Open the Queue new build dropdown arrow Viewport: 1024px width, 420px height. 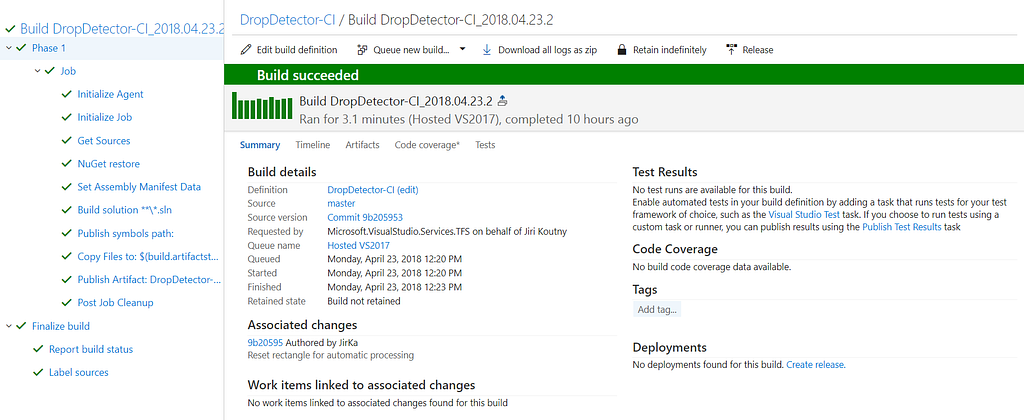(462, 49)
